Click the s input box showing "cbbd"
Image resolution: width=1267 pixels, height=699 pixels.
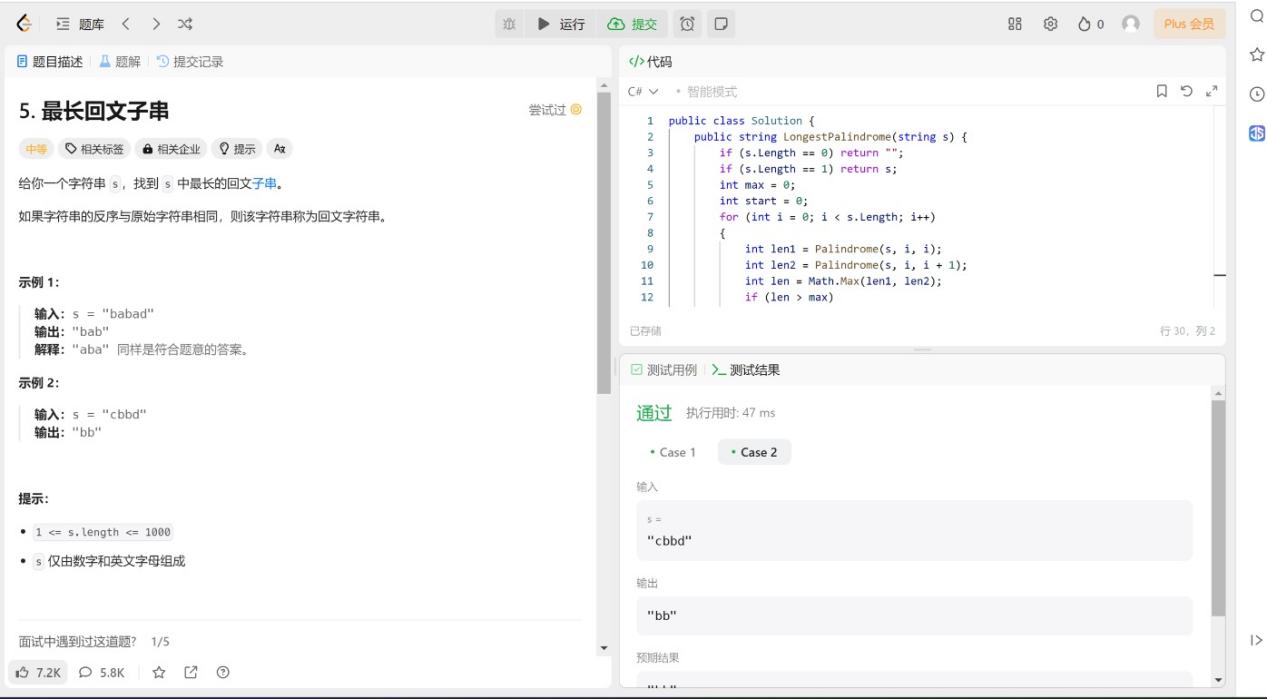[914, 530]
